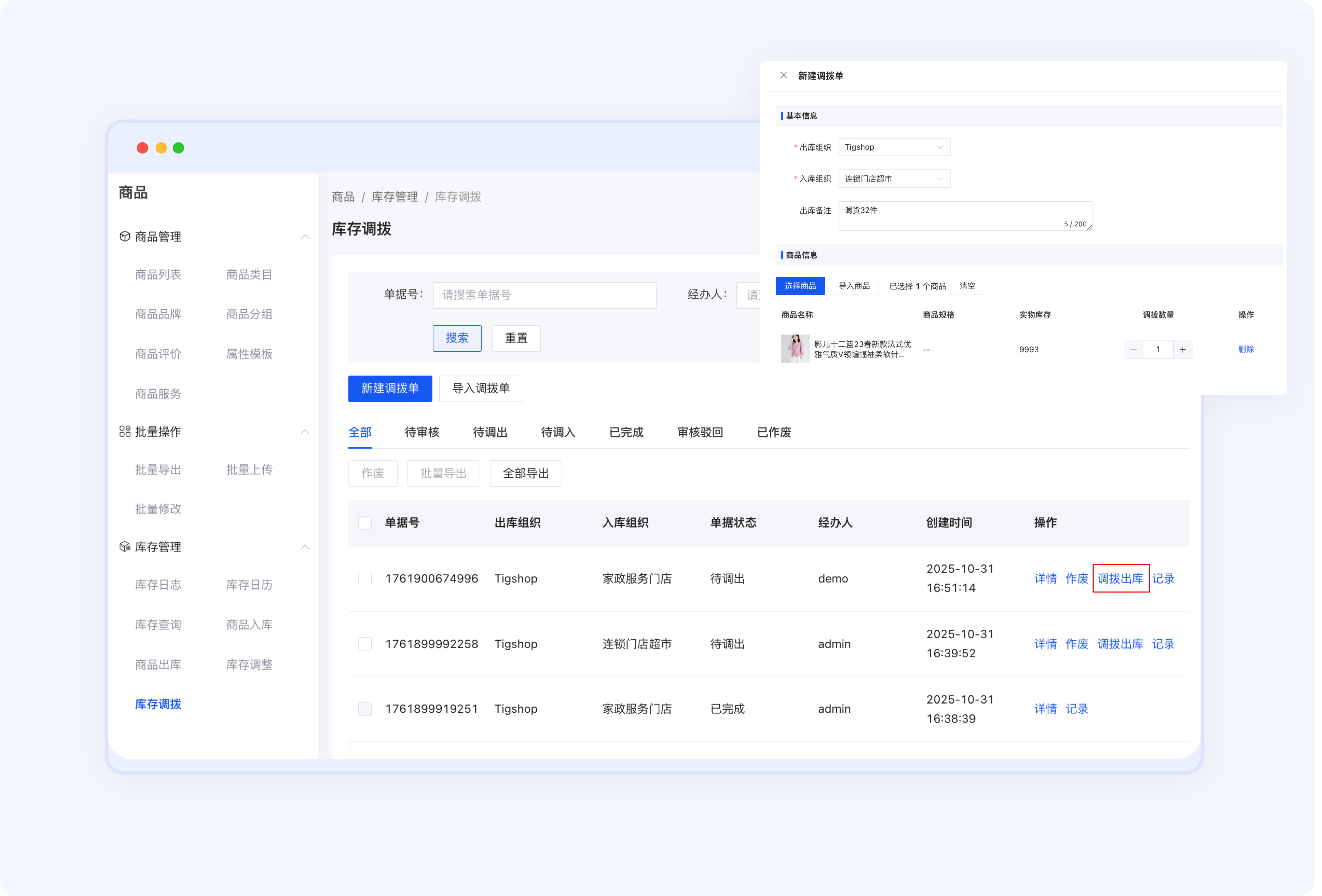Select the checkbox for order 1761900674996
This screenshot has height=896, width=1322.
click(365, 578)
